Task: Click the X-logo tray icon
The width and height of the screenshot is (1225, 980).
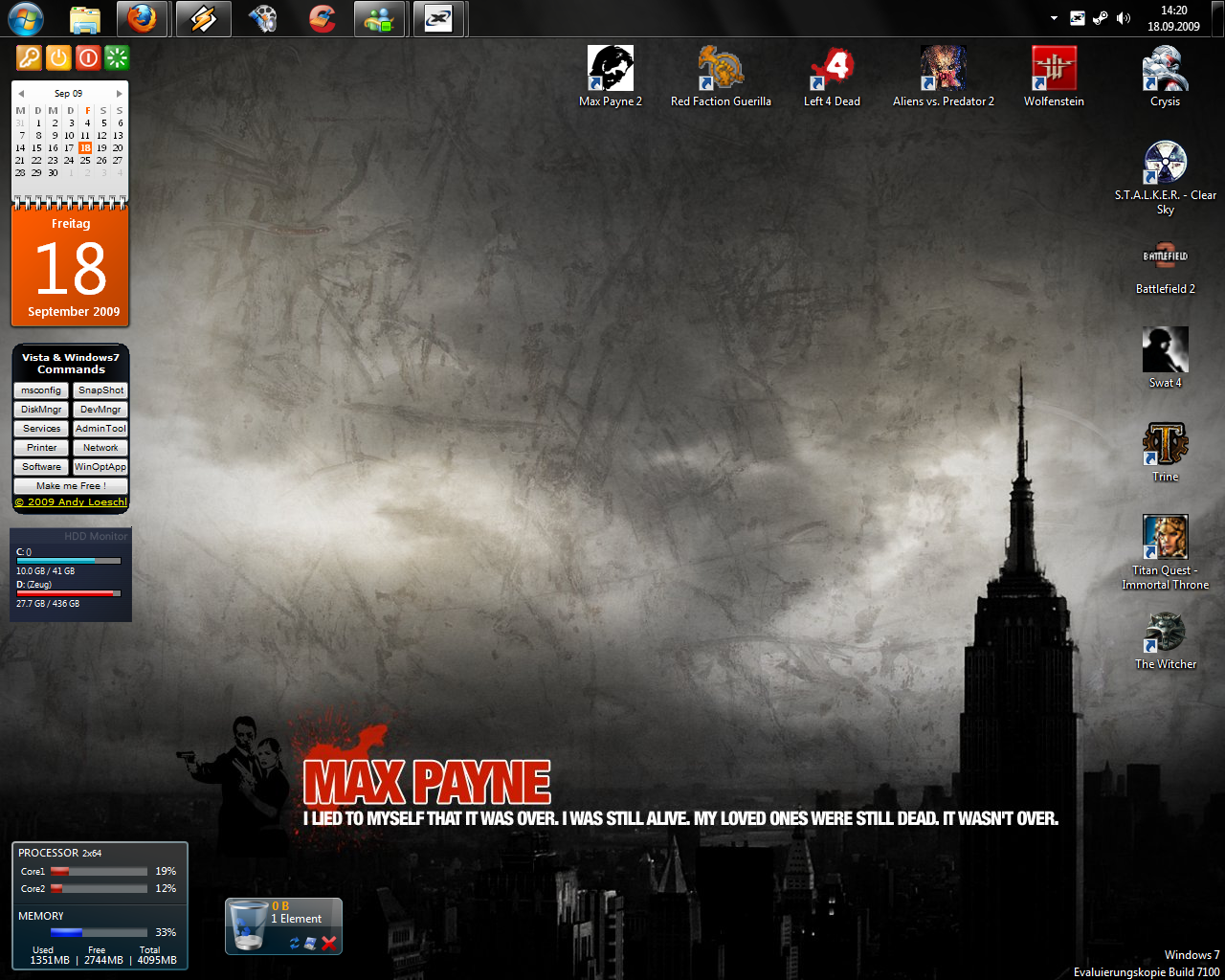Action: coord(1078,18)
